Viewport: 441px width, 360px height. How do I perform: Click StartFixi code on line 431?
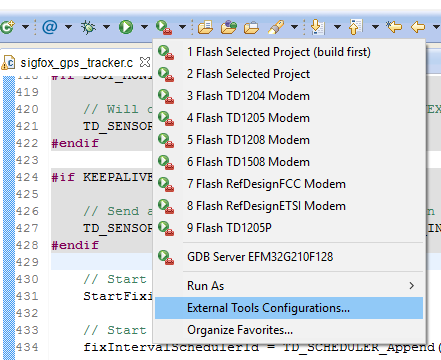(118, 296)
